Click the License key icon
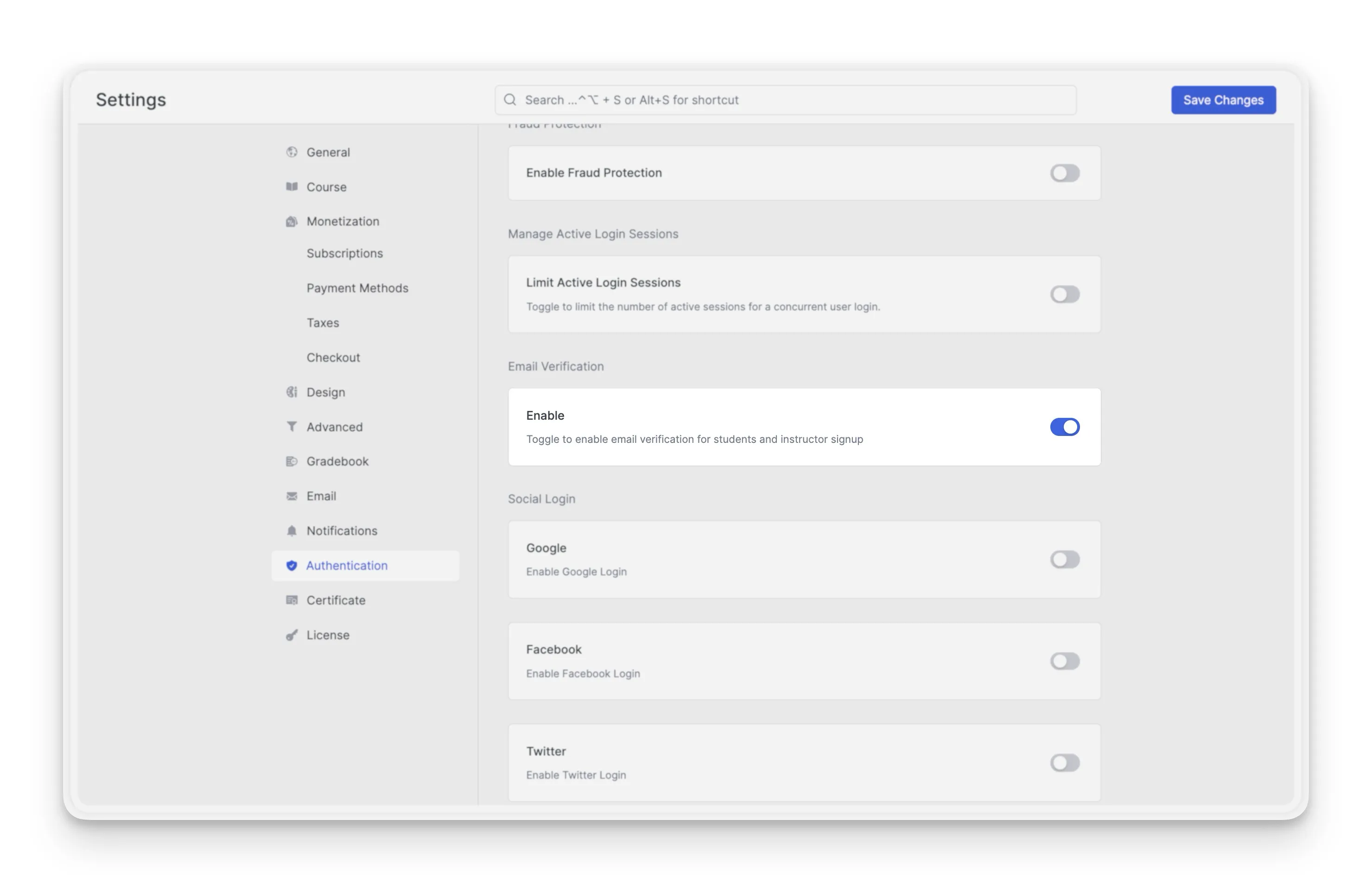Viewport: 1372px width, 883px height. (292, 635)
